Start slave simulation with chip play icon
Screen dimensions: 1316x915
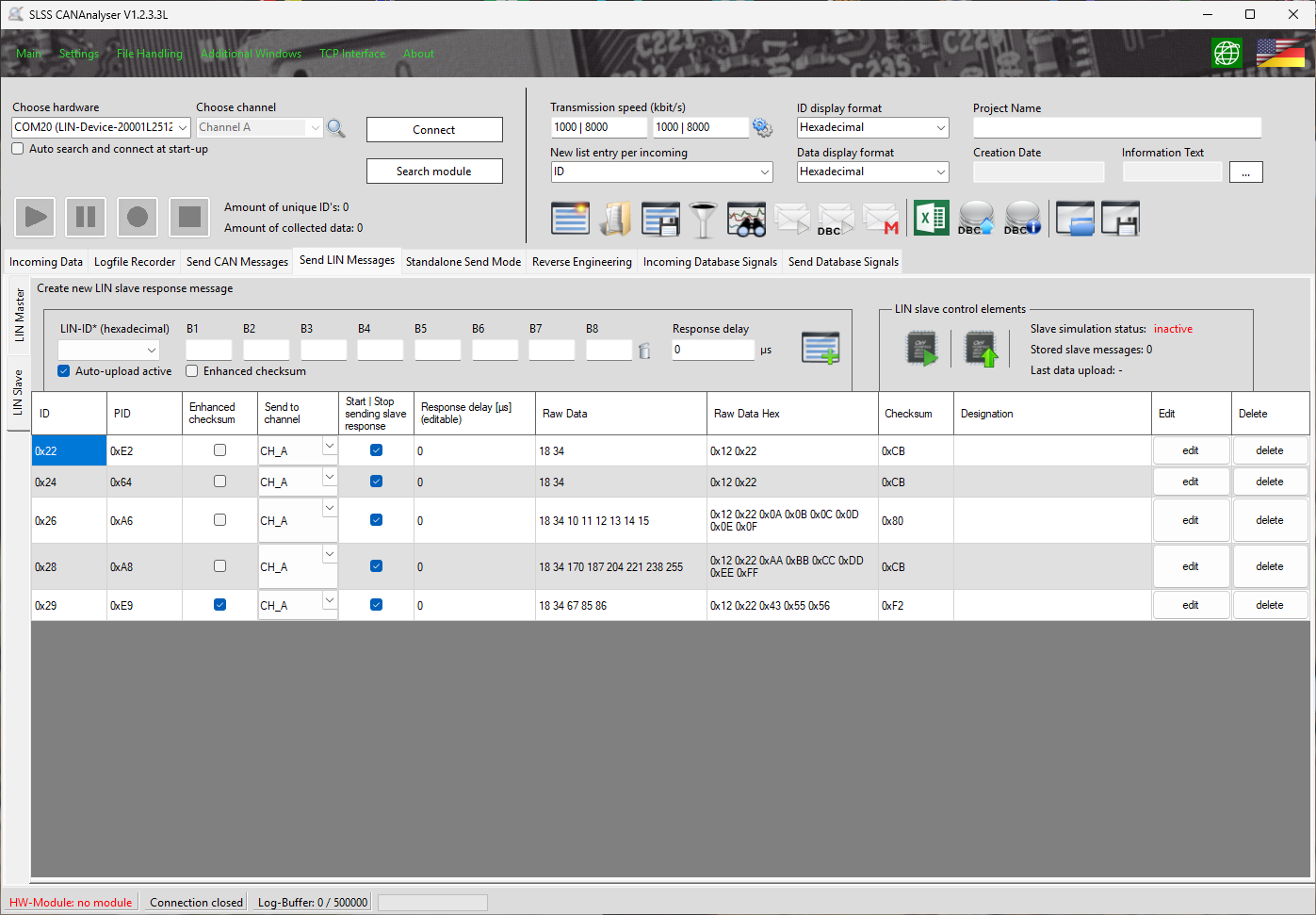[922, 349]
